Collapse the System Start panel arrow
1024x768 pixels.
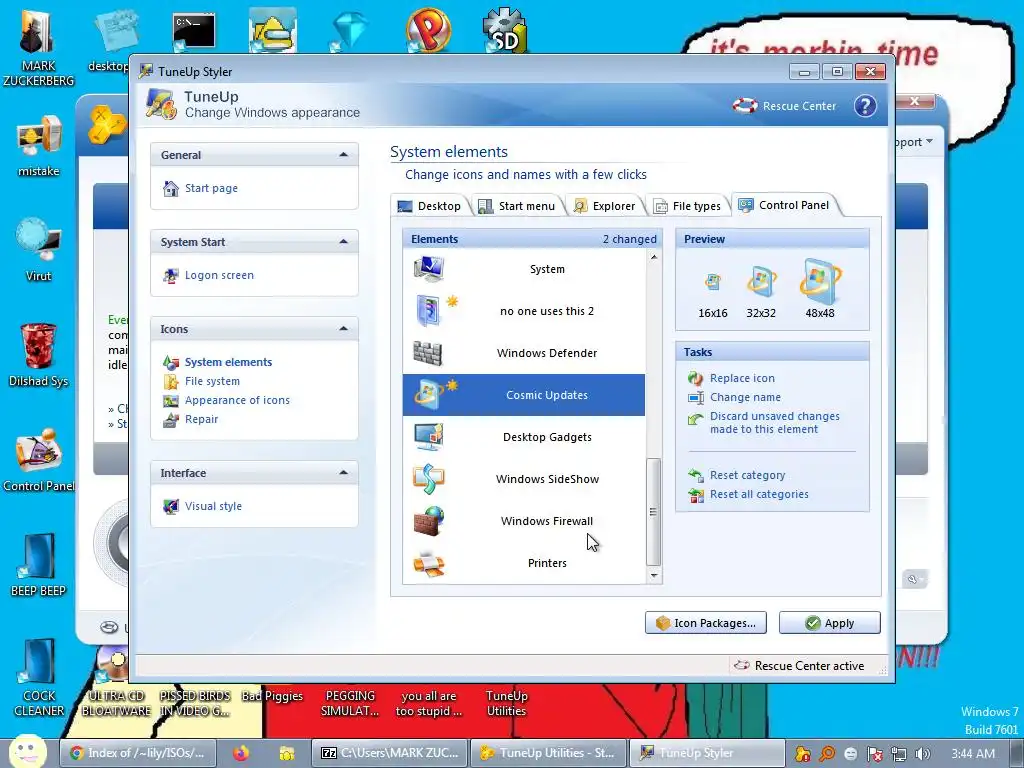(344, 242)
